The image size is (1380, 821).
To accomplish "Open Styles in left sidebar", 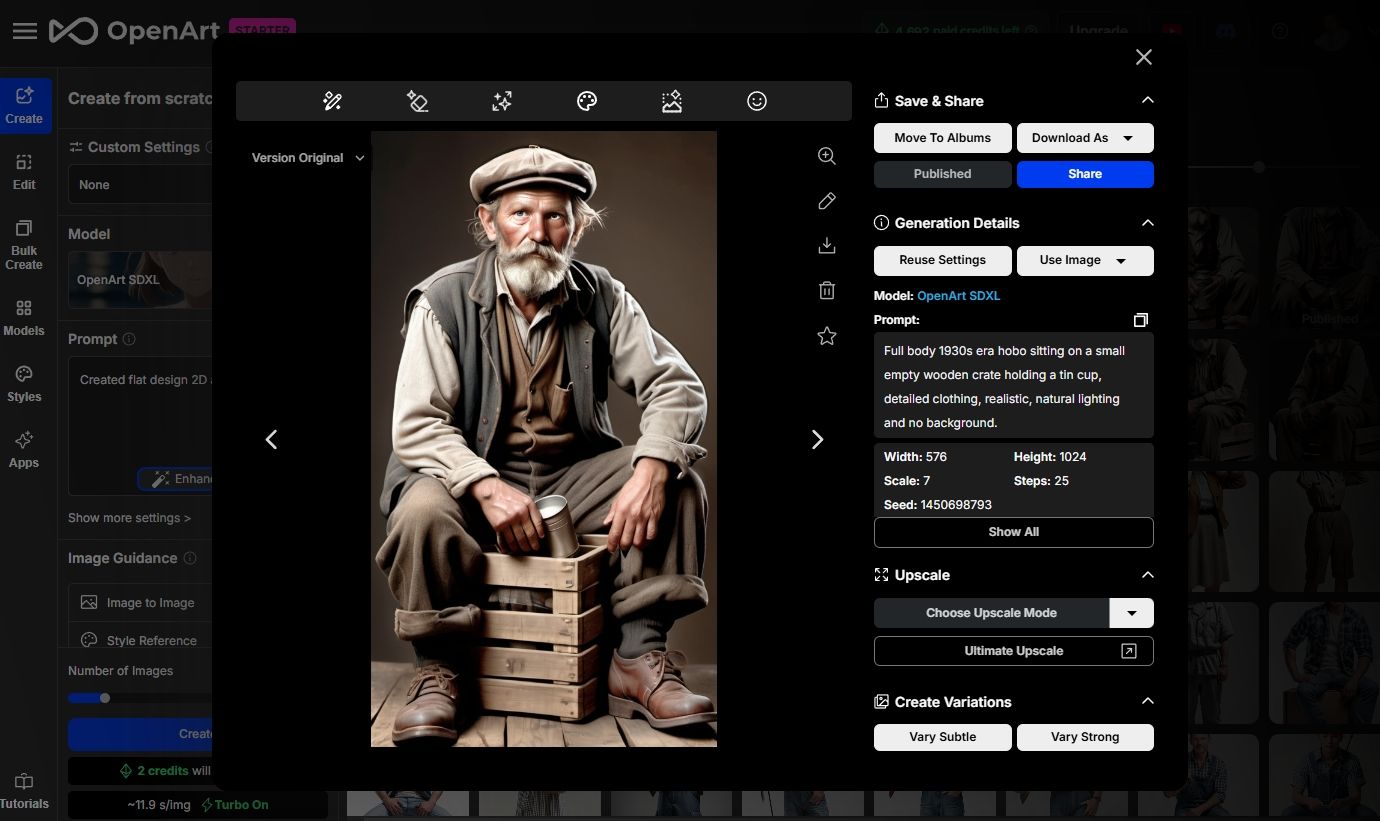I will click(x=24, y=383).
